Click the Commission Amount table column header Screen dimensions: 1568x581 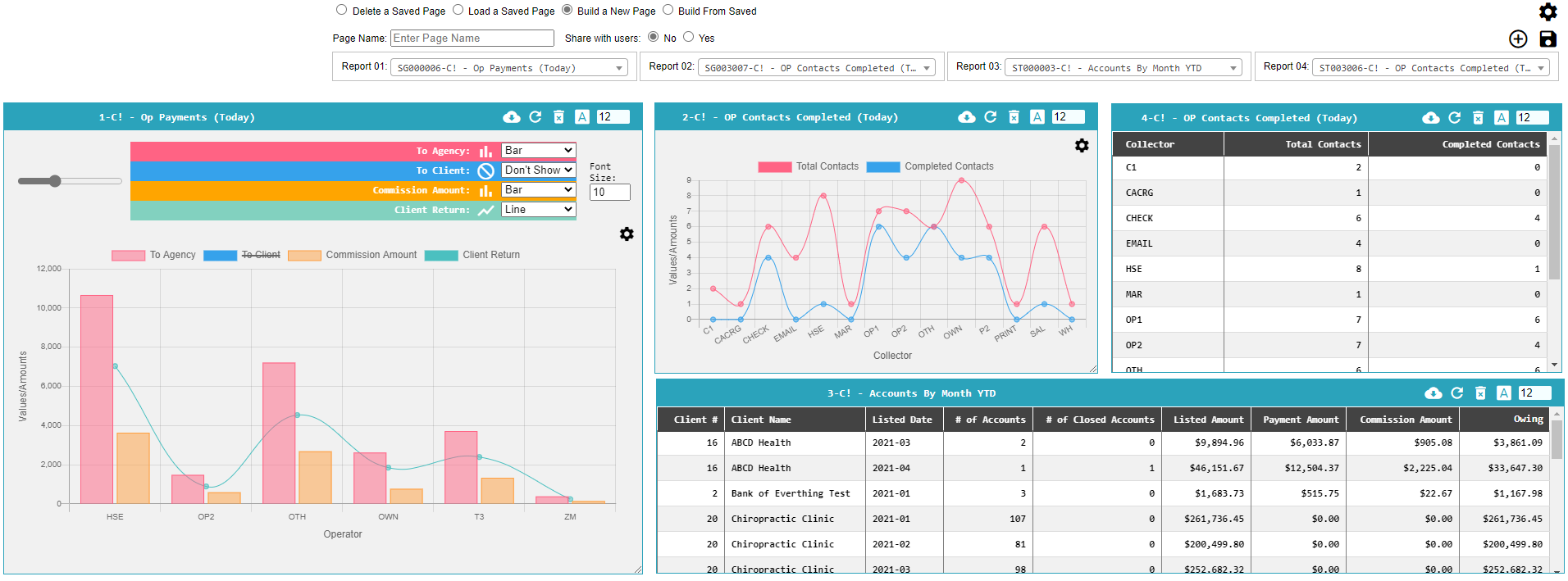(x=1402, y=420)
